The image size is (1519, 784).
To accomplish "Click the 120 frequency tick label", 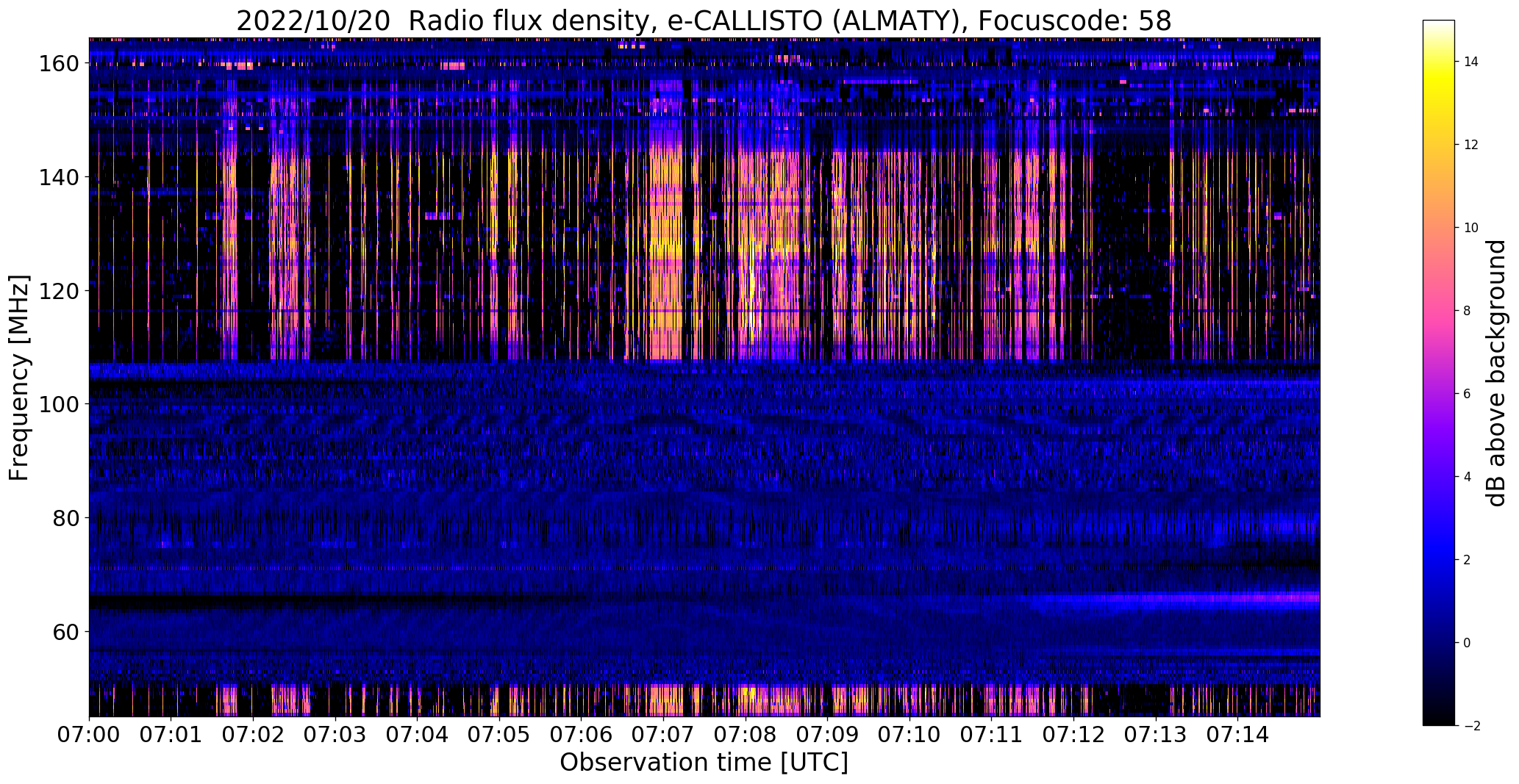I will pos(60,291).
